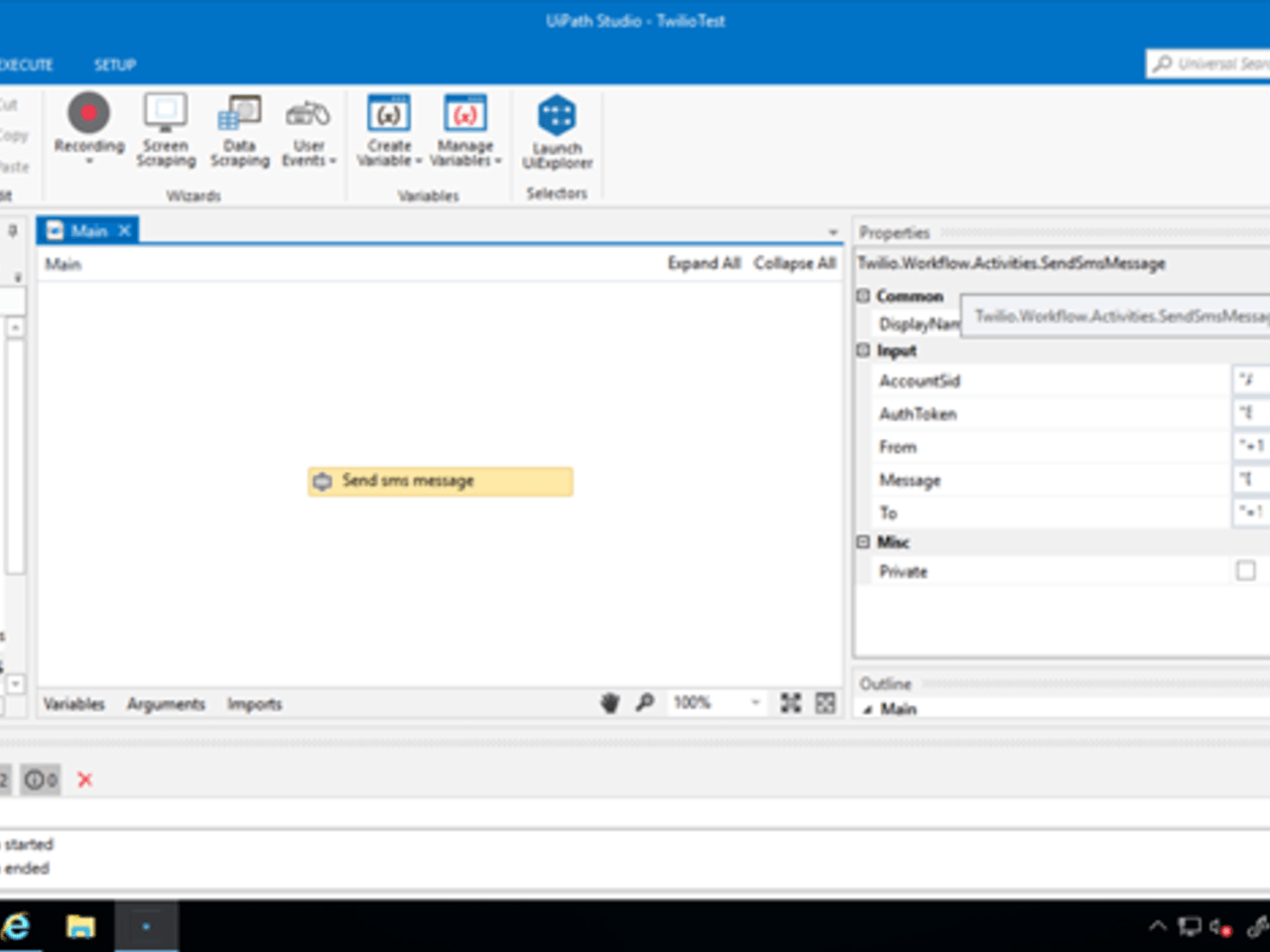Open Internet Explorer from taskbar
Viewport: 1270px width, 952px height.
pos(17,927)
